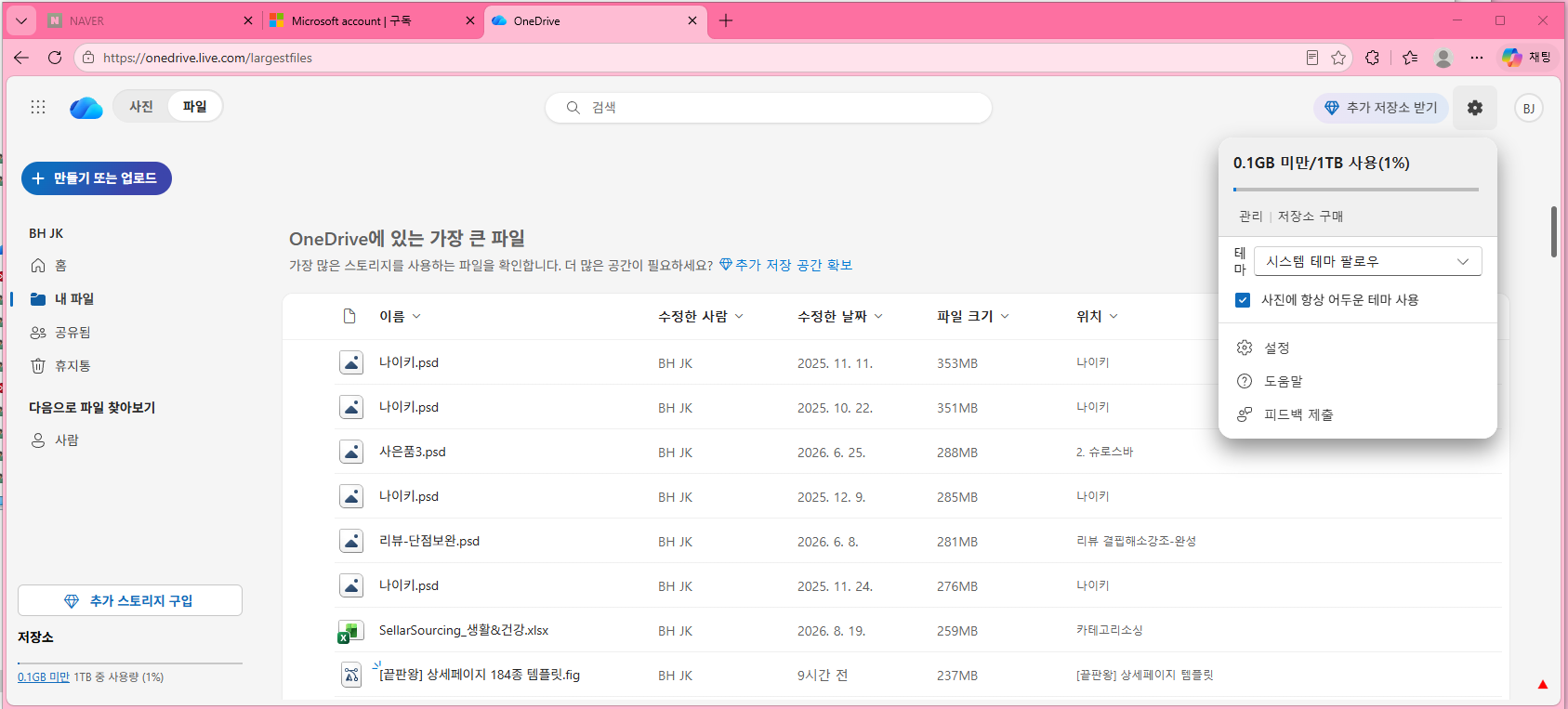Viewport: 1568px width, 709px height.
Task: Open the BJ account avatar
Action: click(x=1529, y=108)
